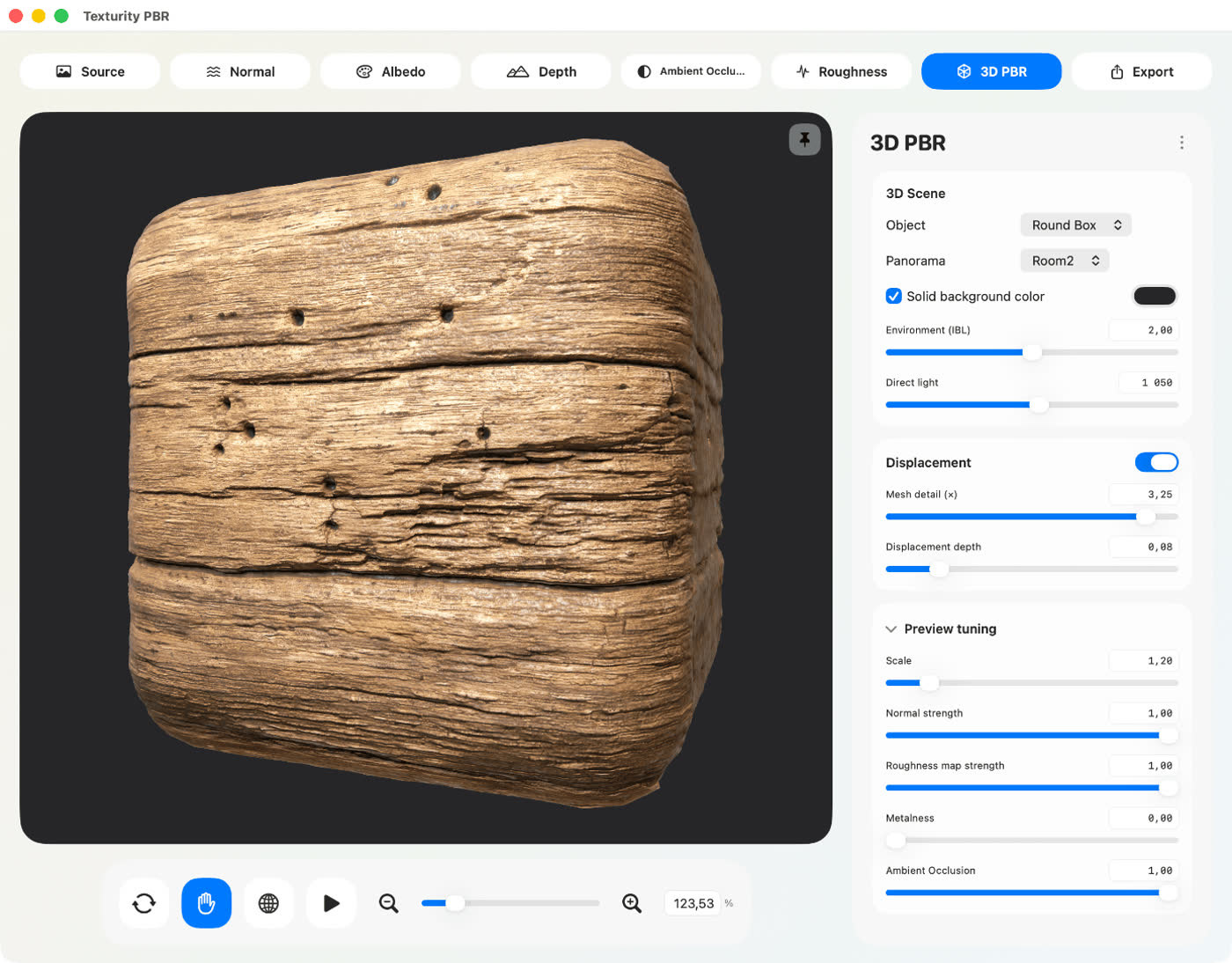
Task: Open the solid background color swatch
Action: coord(1155,296)
